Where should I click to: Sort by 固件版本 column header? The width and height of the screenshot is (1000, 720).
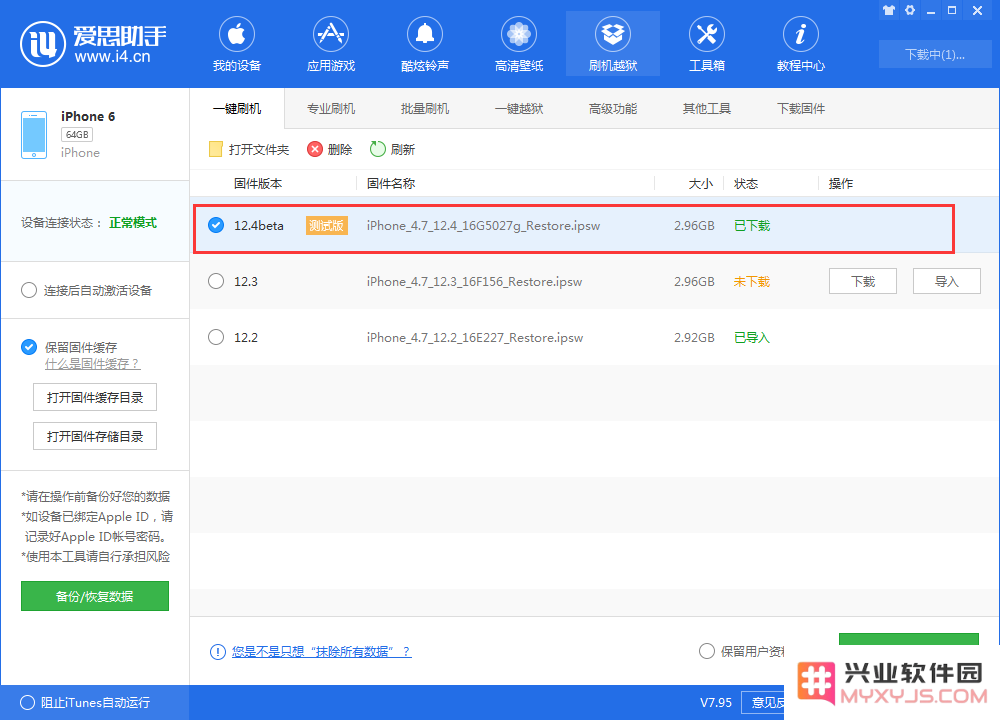[258, 184]
